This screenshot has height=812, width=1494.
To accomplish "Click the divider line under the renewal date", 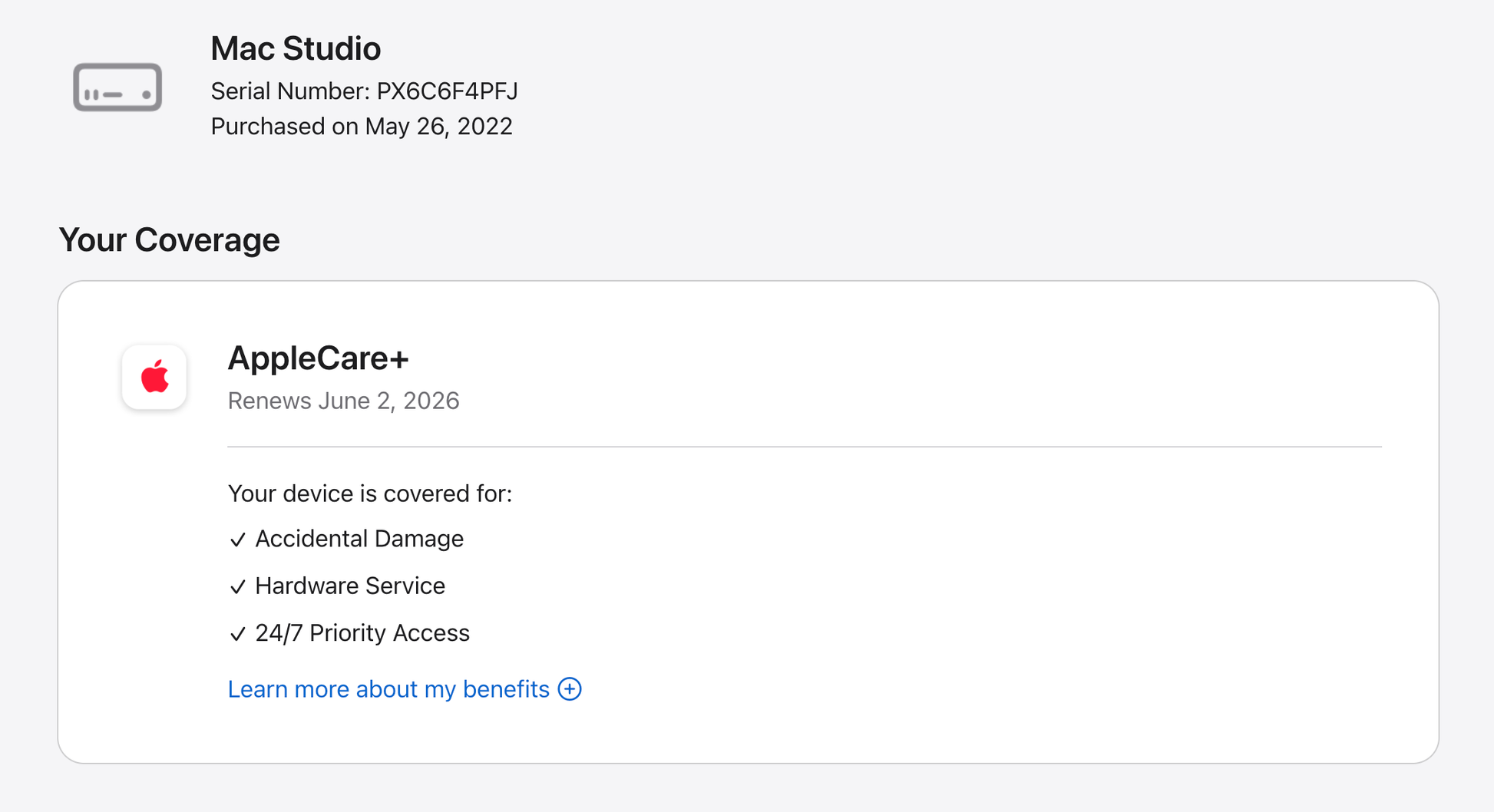I will (x=804, y=447).
